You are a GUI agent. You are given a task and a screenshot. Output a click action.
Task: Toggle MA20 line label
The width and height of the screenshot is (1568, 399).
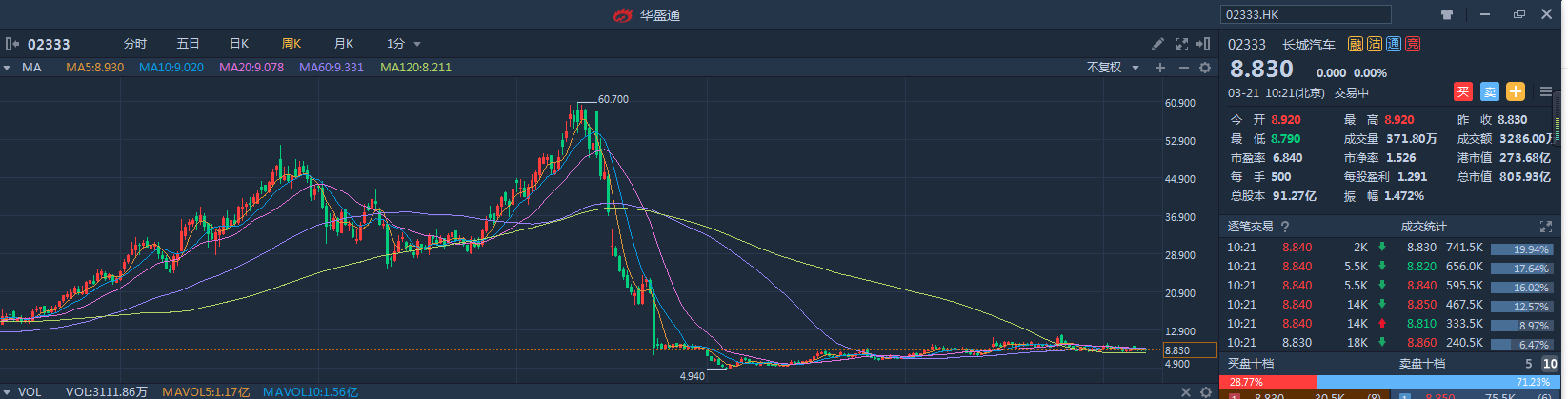click(x=251, y=68)
